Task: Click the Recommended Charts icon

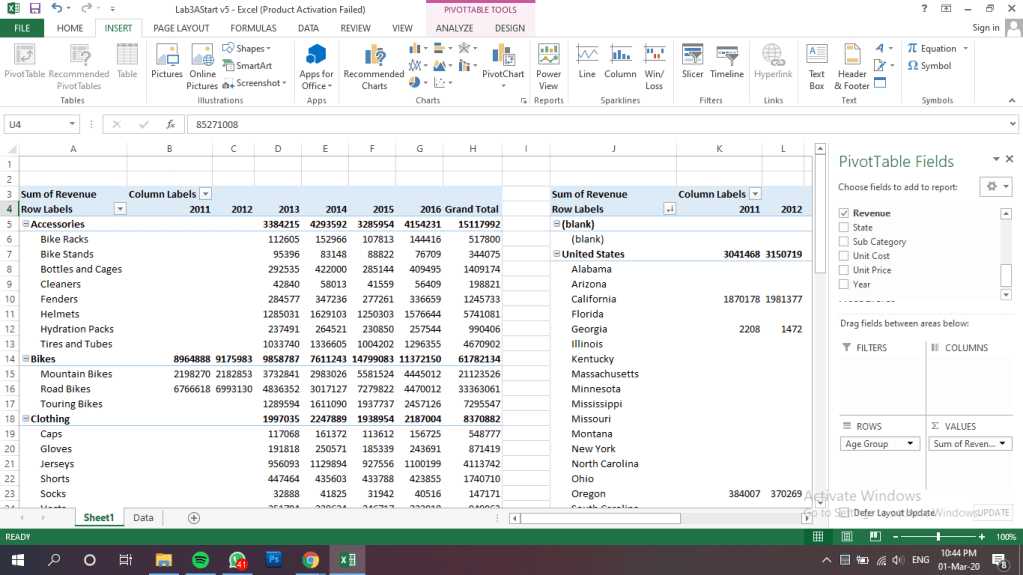Action: tap(374, 66)
